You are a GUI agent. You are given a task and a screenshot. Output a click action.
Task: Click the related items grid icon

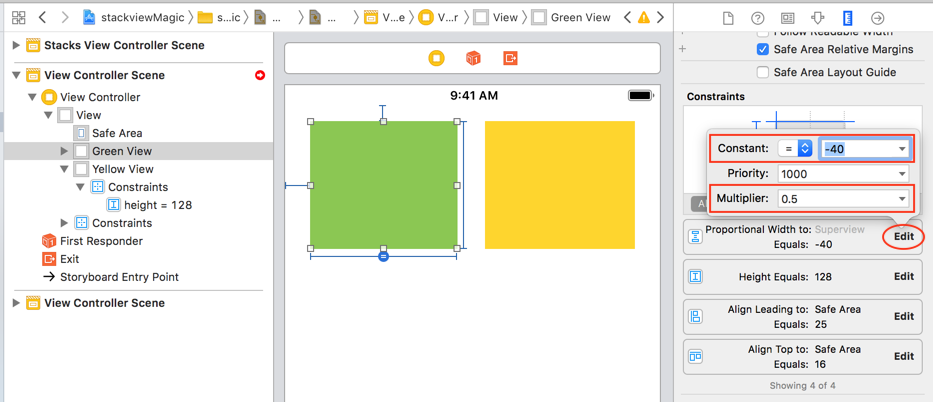pyautogui.click(x=18, y=18)
